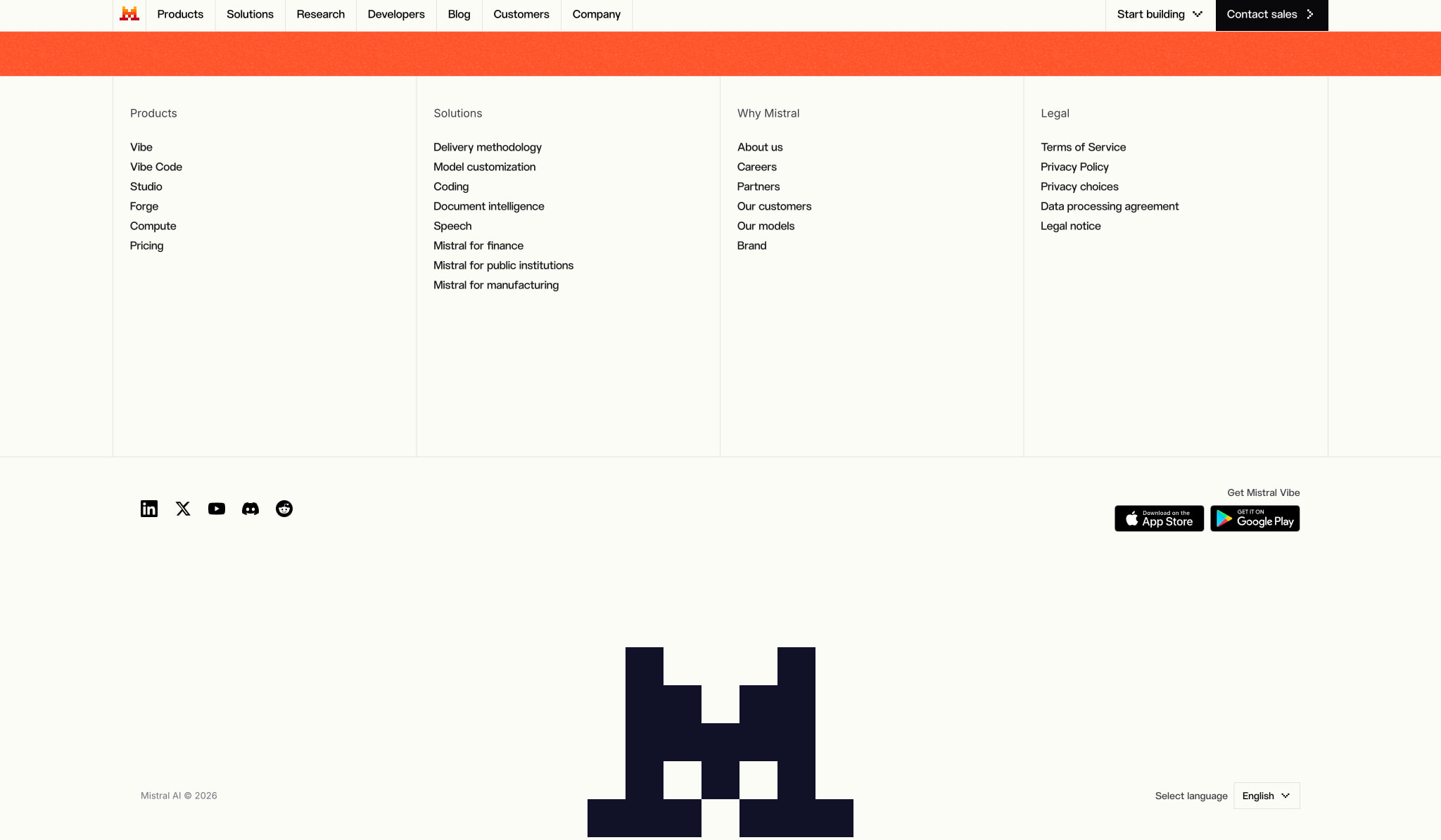Click the 'Legal' column heading
Viewport: 1441px width, 840px height.
point(1055,113)
